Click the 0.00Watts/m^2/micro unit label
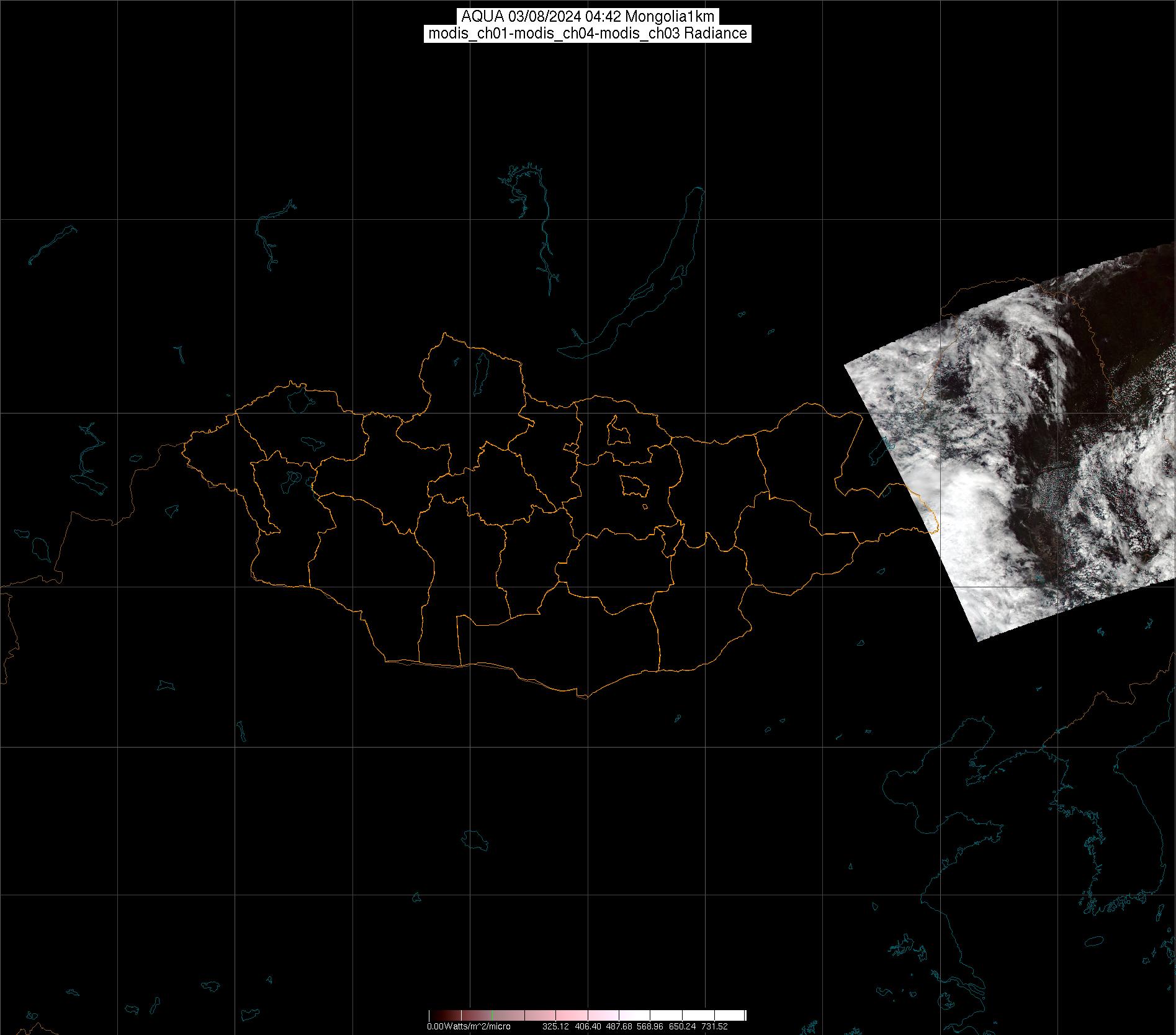 (x=469, y=1026)
